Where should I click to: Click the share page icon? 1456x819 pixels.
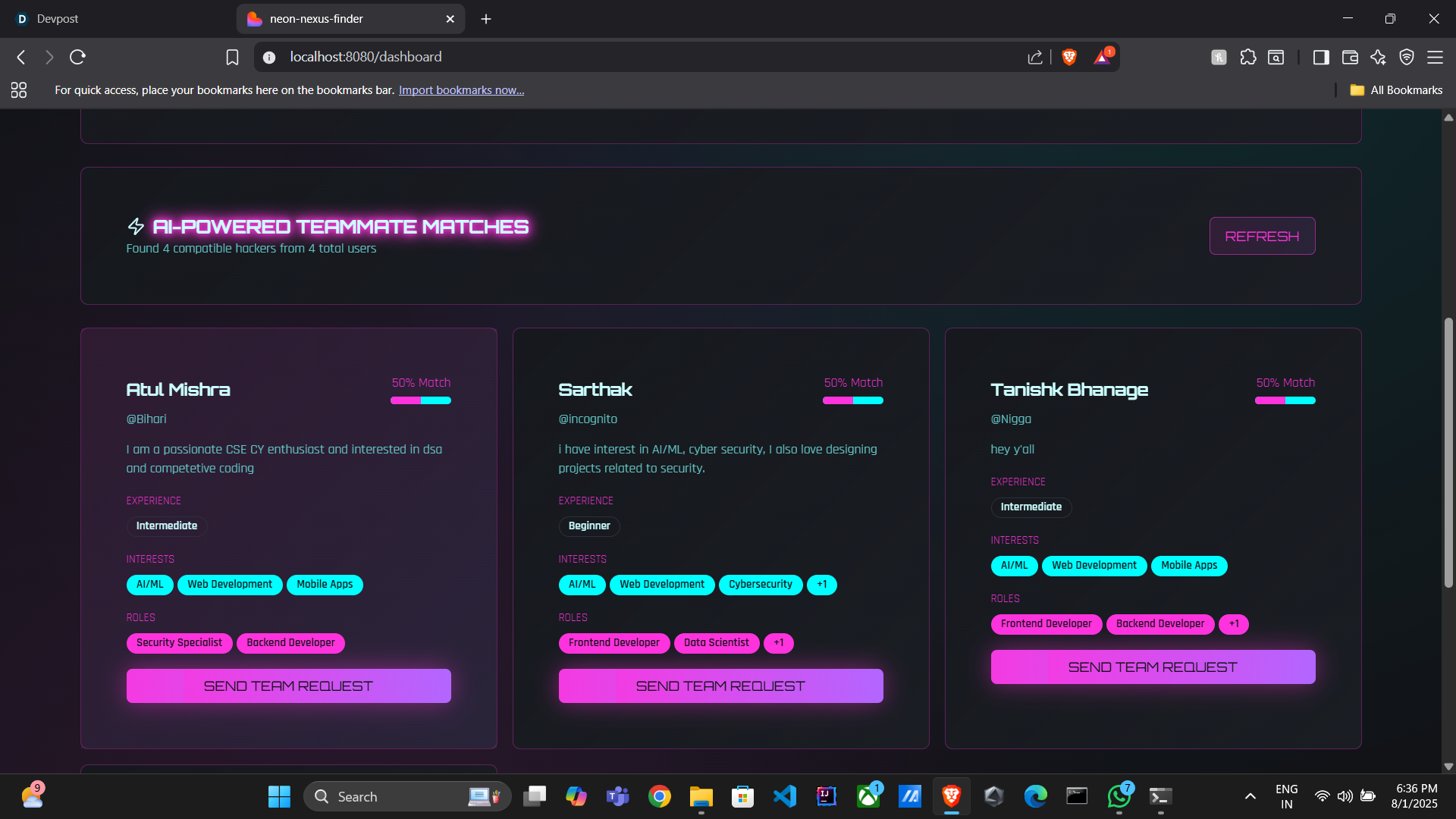pyautogui.click(x=1035, y=57)
